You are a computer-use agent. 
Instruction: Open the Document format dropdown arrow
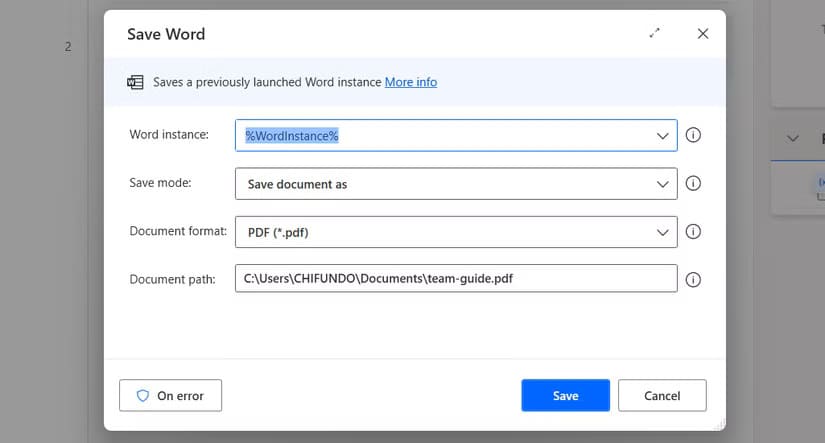(662, 232)
